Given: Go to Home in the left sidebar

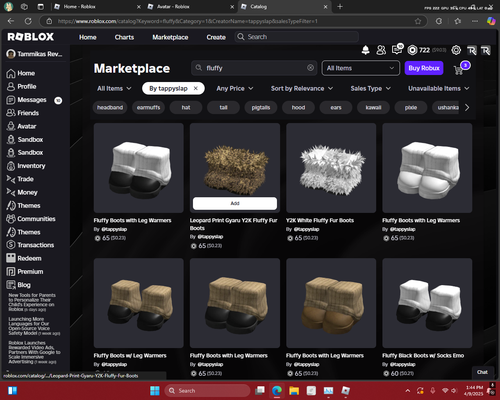Looking at the screenshot, I should click(21, 73).
